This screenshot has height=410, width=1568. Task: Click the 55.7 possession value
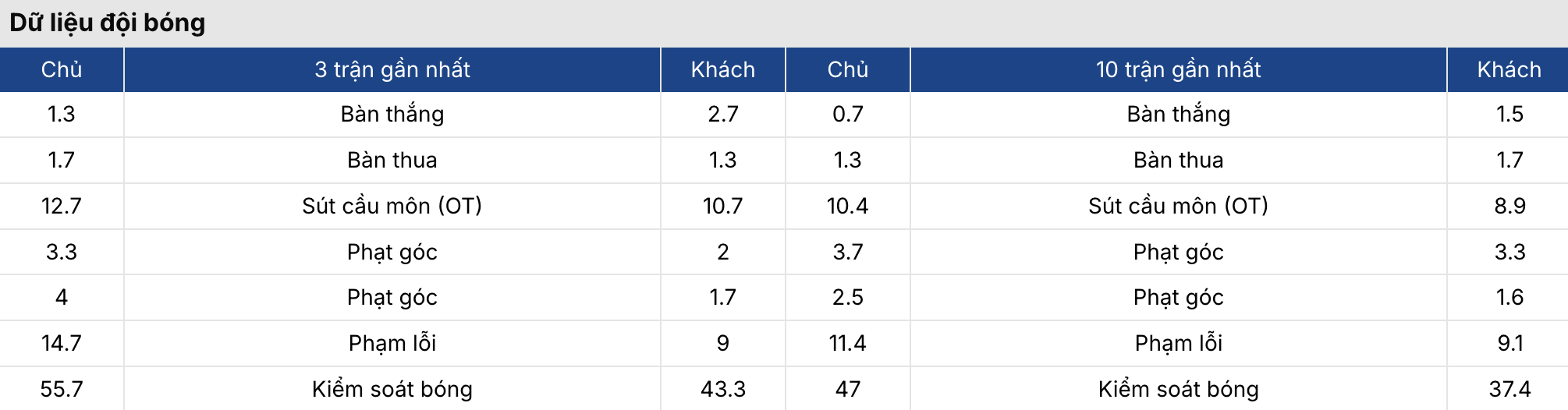coord(62,389)
